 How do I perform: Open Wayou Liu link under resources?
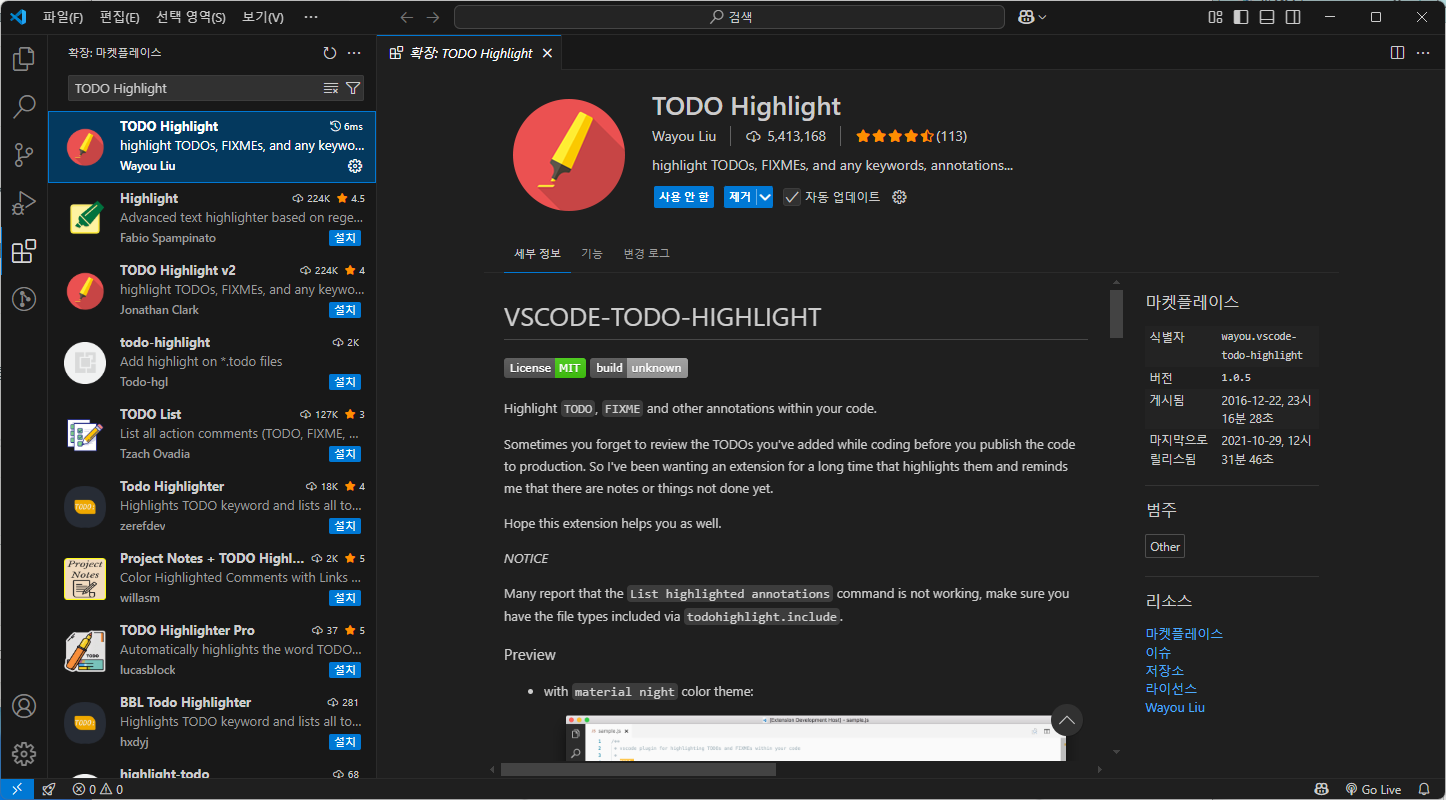(x=1175, y=707)
